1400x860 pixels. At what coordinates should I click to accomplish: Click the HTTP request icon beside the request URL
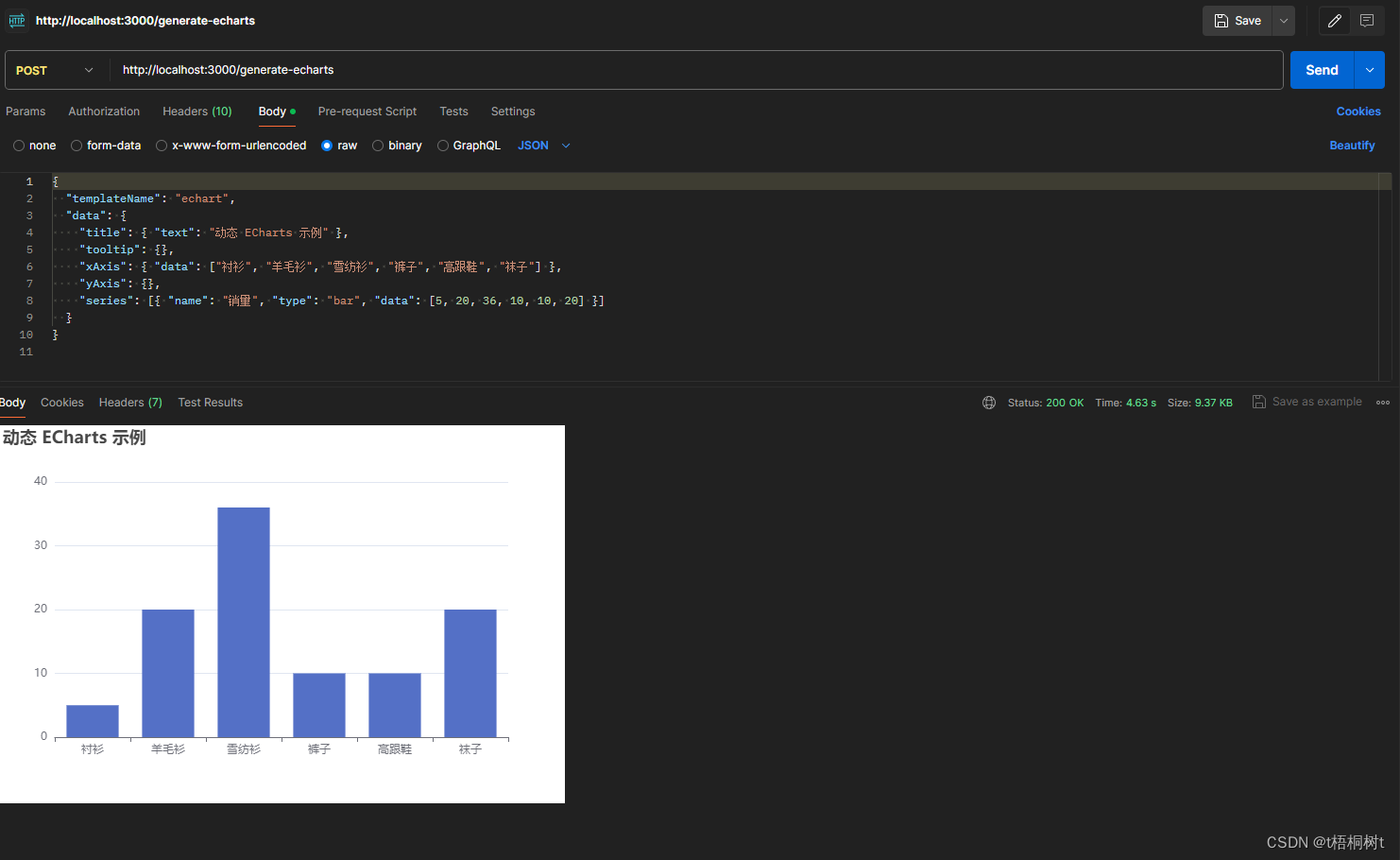(x=16, y=20)
